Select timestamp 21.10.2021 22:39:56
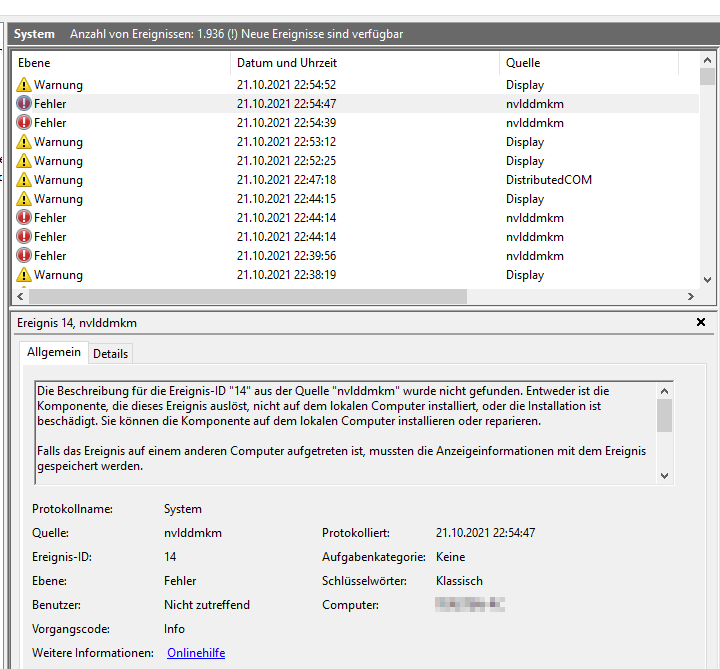This screenshot has width=720, height=669. (287, 256)
